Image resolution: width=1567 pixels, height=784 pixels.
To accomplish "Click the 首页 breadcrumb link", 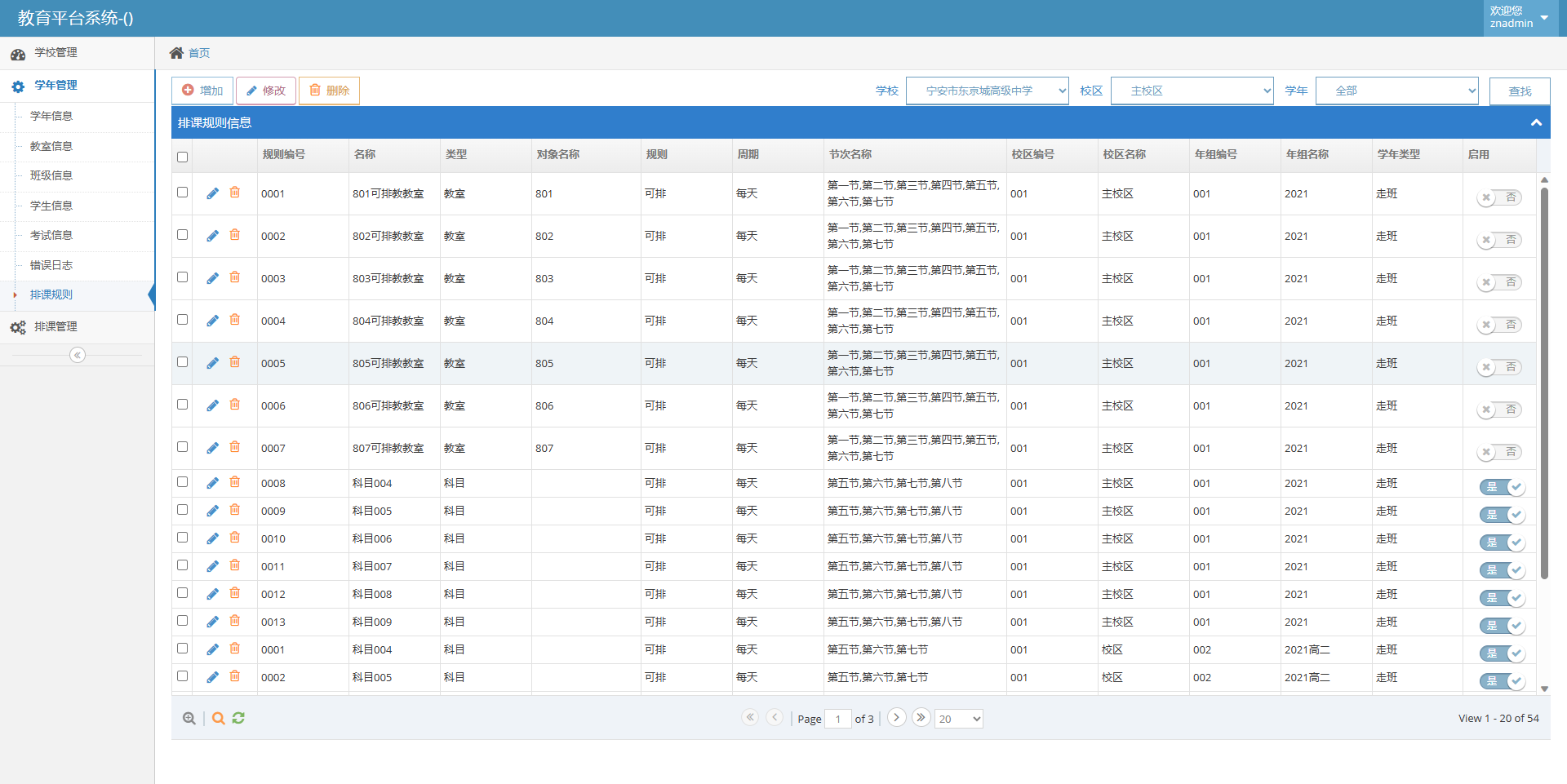I will tap(199, 53).
